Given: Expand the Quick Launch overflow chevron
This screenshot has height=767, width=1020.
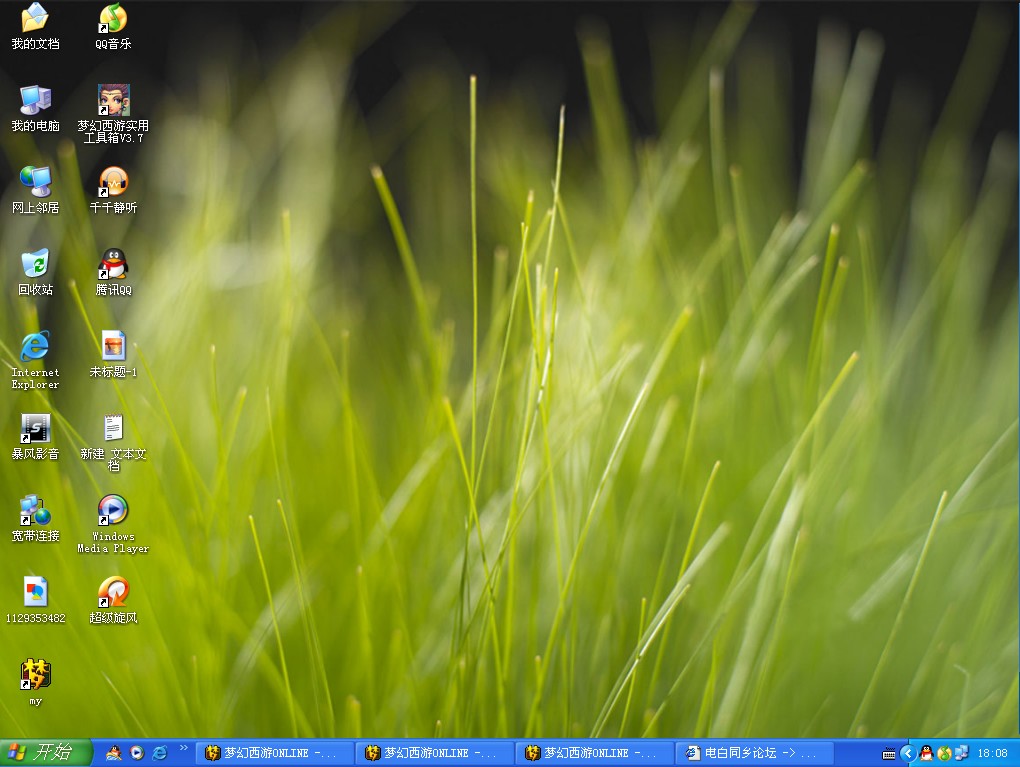Looking at the screenshot, I should (183, 748).
